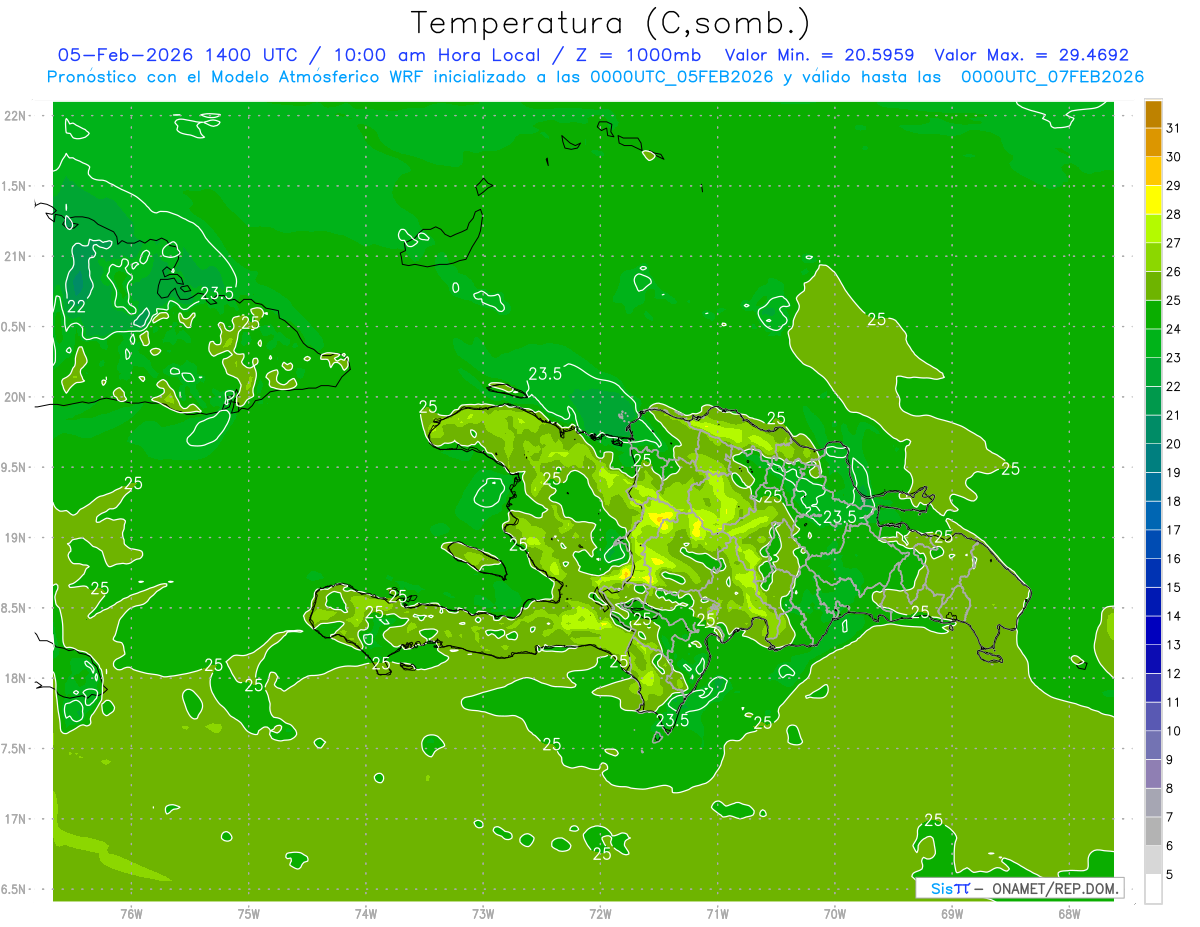Pick the color bar swatch between 25 and 26
1200x927 pixels.
[1153, 285]
